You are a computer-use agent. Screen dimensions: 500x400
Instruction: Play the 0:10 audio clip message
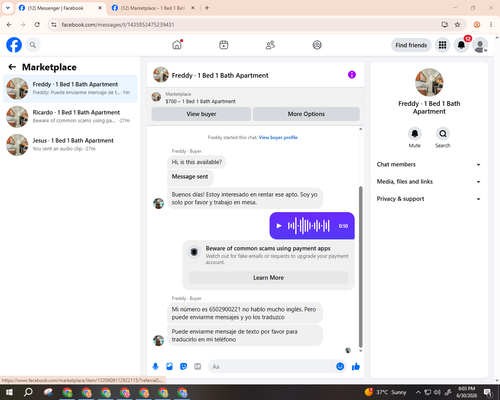[x=279, y=226]
